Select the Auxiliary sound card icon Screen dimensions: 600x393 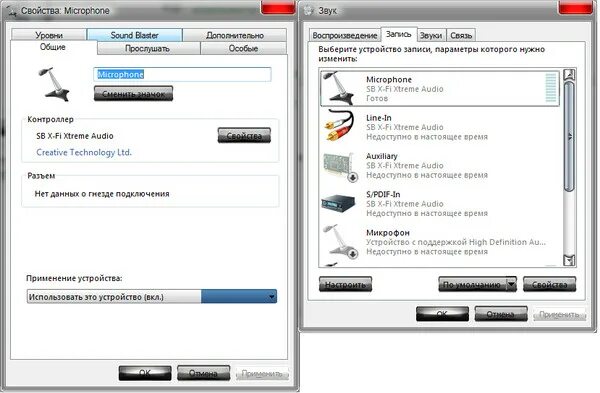pos(340,167)
